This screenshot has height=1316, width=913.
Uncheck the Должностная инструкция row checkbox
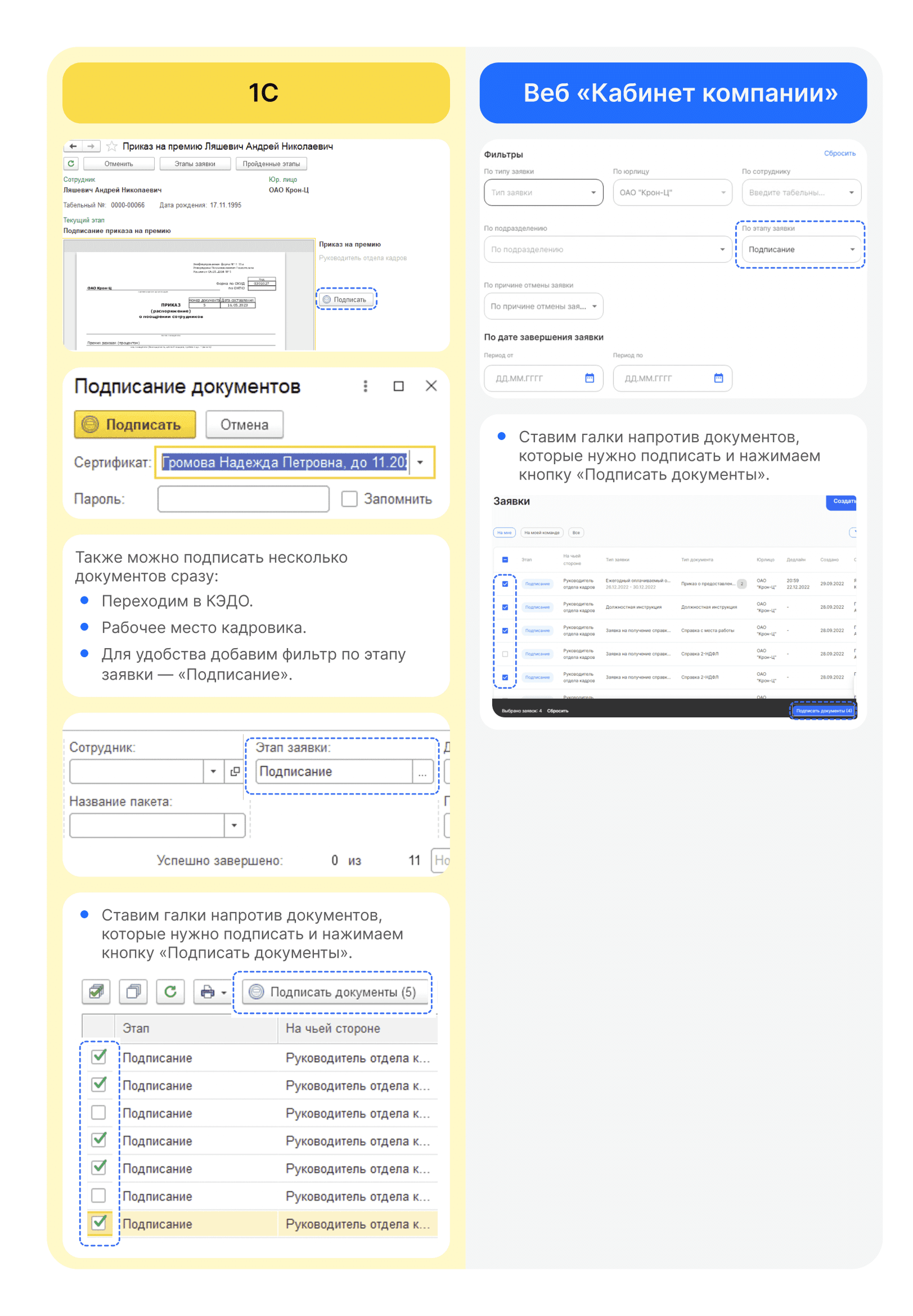coord(505,607)
